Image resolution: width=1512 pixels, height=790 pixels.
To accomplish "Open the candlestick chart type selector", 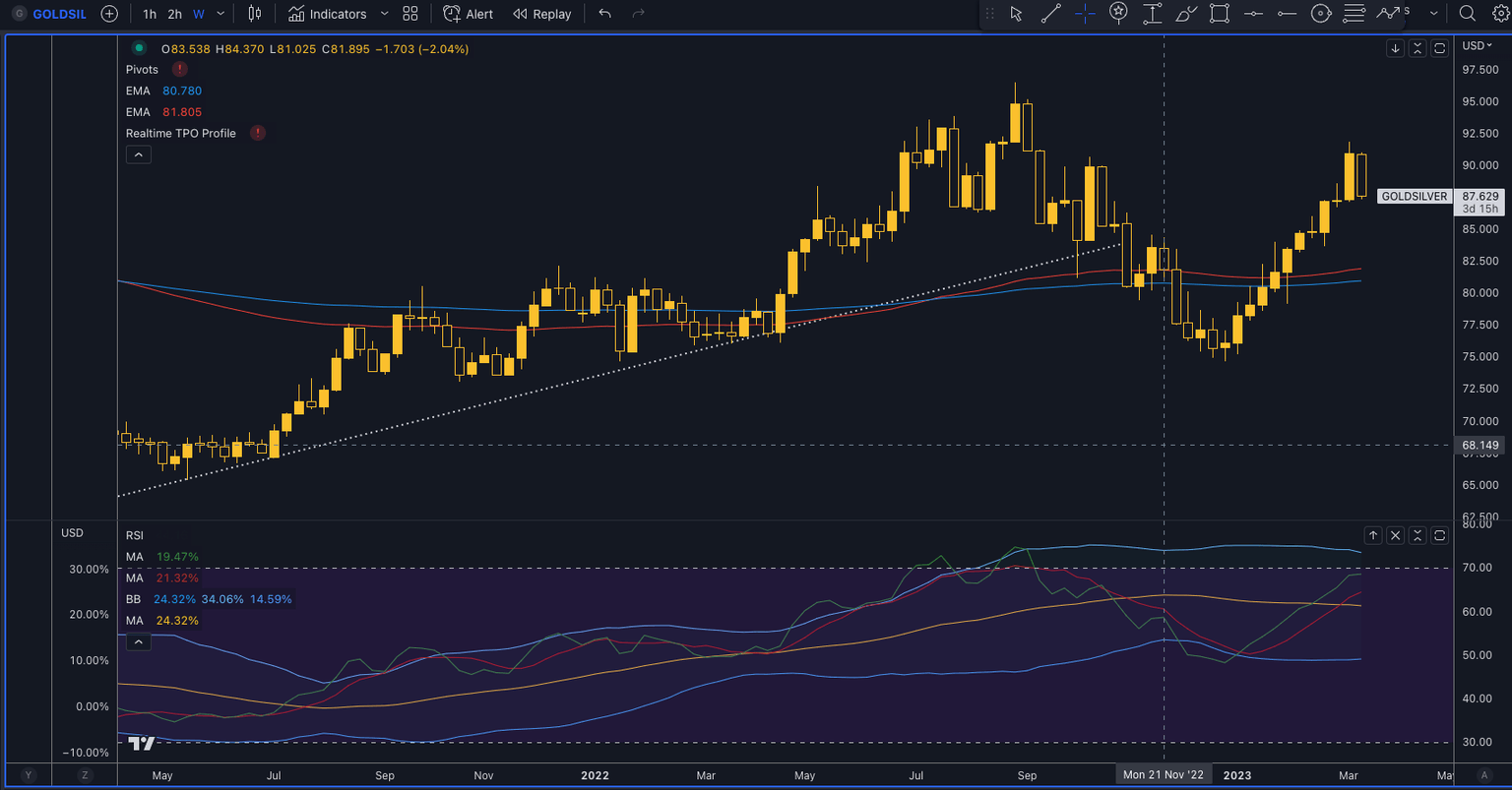I will coord(255,14).
